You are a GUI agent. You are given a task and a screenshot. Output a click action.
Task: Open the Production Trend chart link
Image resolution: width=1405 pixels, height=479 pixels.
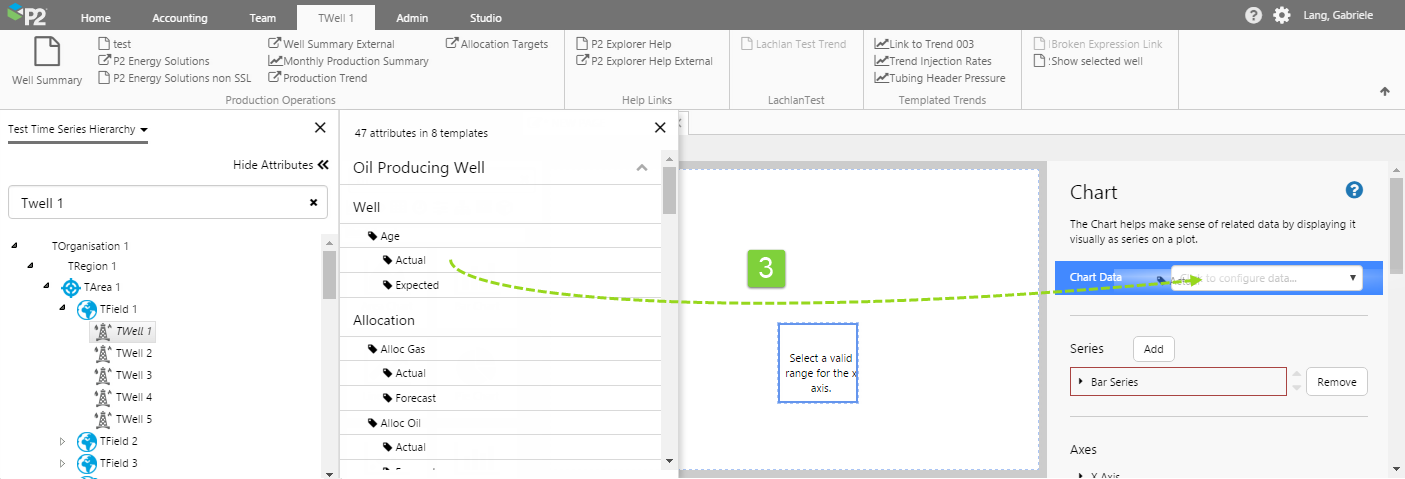click(x=317, y=78)
